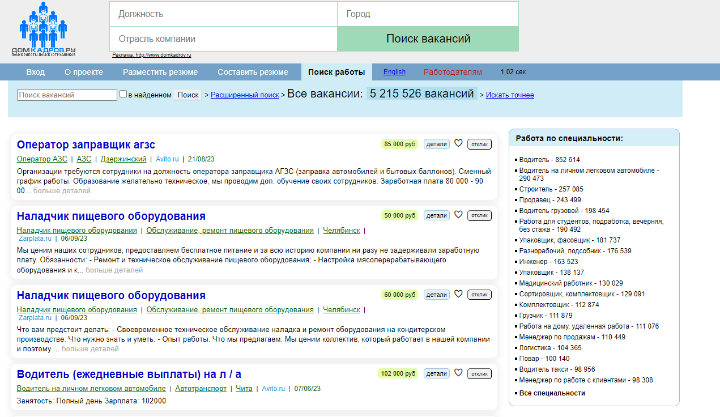Select the 'Работодателям' menu link

tap(452, 73)
